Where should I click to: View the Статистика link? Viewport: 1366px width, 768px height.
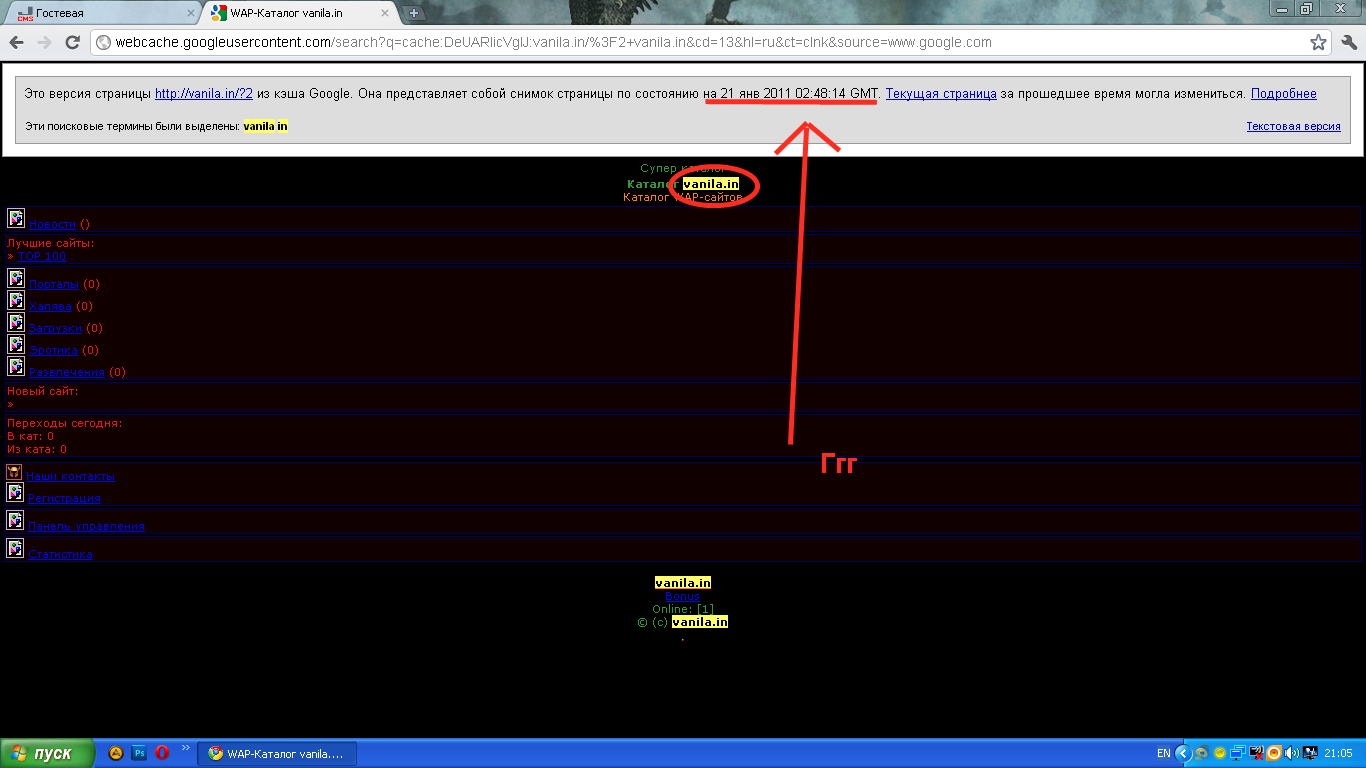(x=61, y=554)
